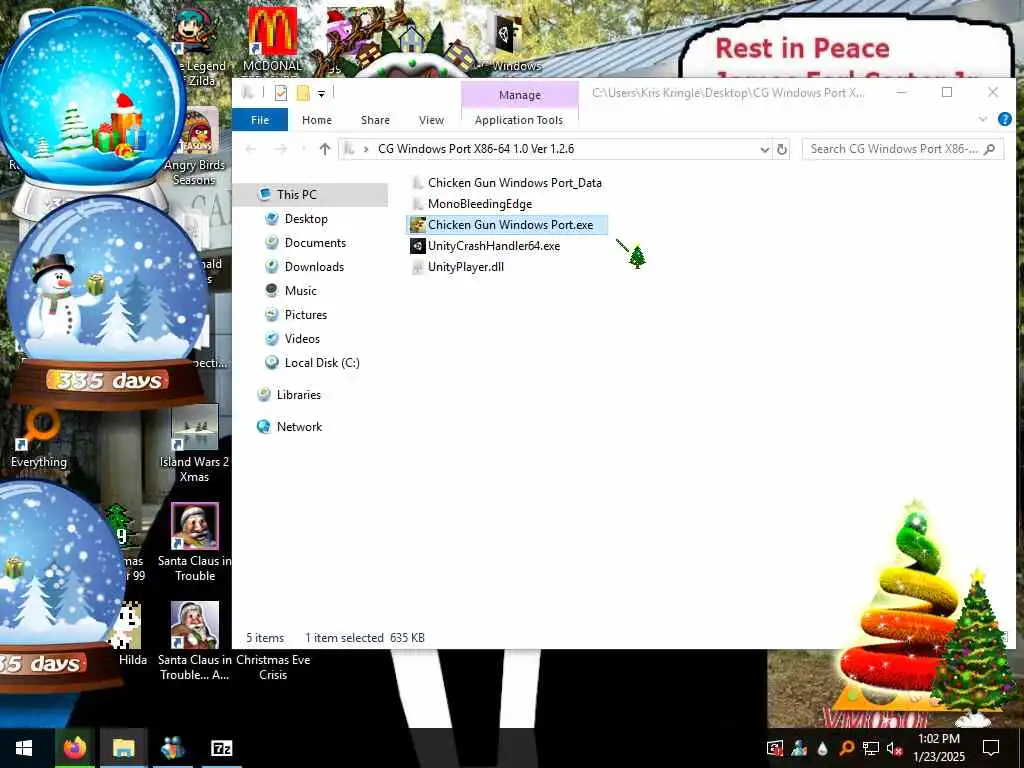Switch to the Home ribbon tab
The height and width of the screenshot is (768, 1024).
click(317, 120)
